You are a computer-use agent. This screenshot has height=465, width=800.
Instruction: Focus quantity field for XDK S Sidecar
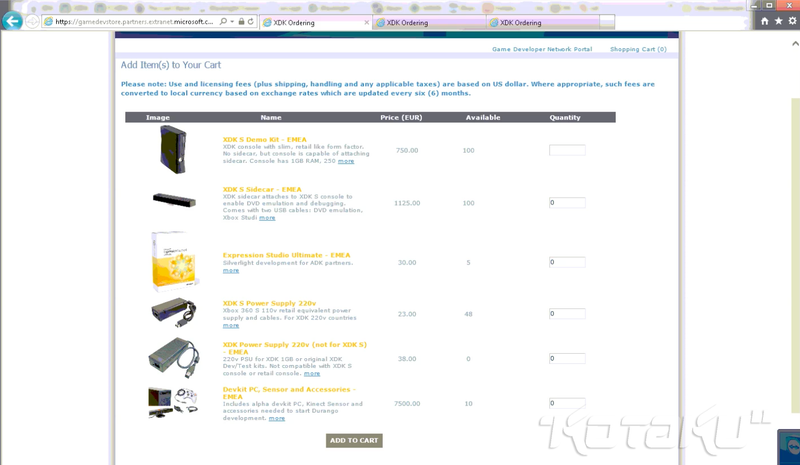tap(567, 203)
